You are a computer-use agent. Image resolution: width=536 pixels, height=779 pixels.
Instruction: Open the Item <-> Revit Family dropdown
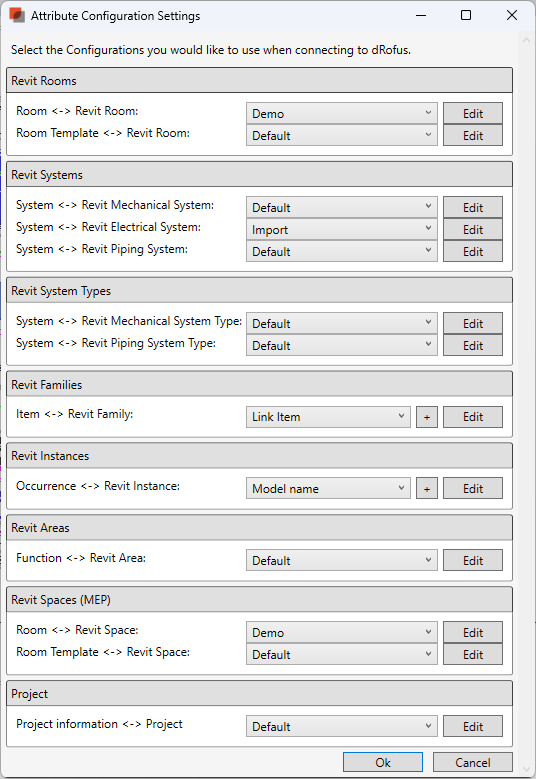click(328, 417)
